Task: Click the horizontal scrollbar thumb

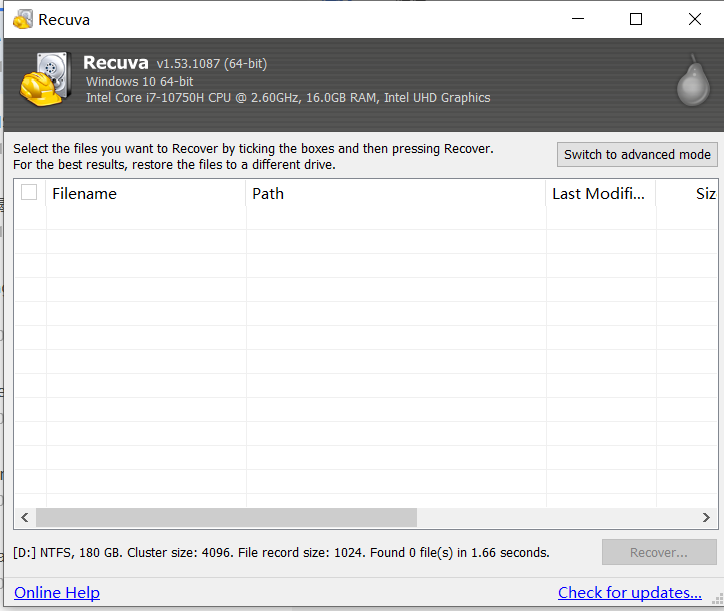Action: (x=226, y=518)
